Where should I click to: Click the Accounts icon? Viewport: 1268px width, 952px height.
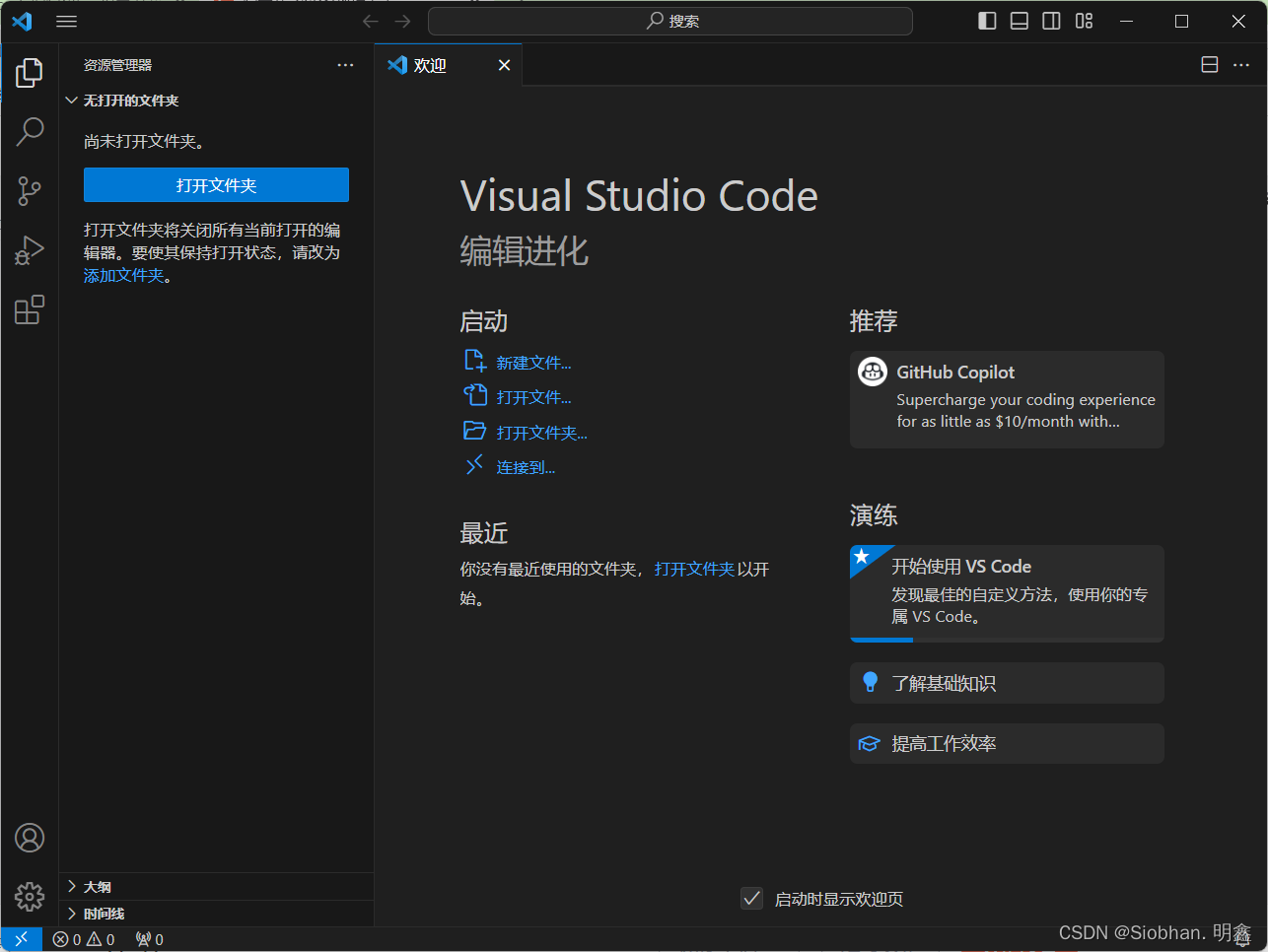(30, 838)
